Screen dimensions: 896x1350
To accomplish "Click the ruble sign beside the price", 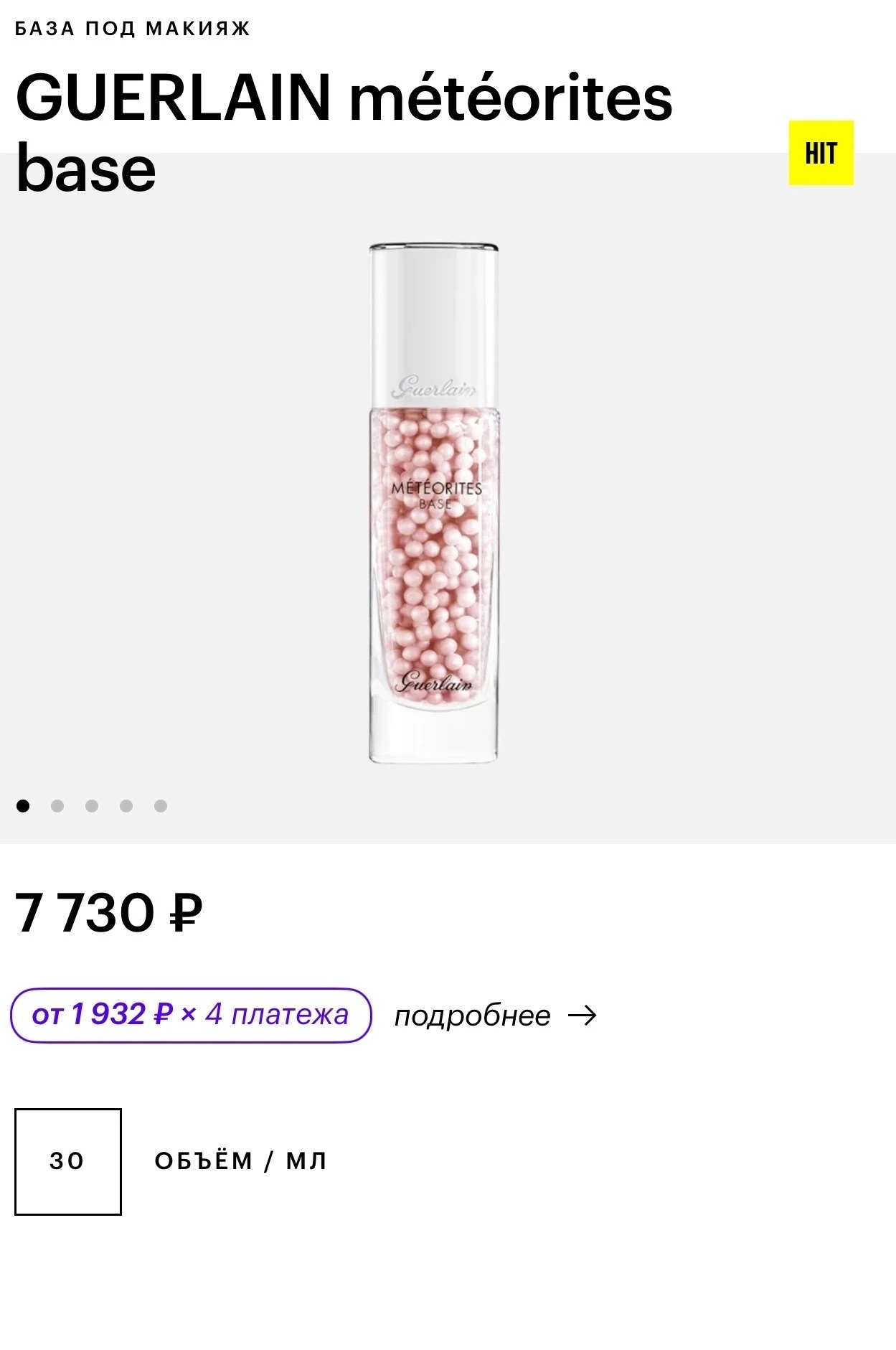I will coord(186,914).
